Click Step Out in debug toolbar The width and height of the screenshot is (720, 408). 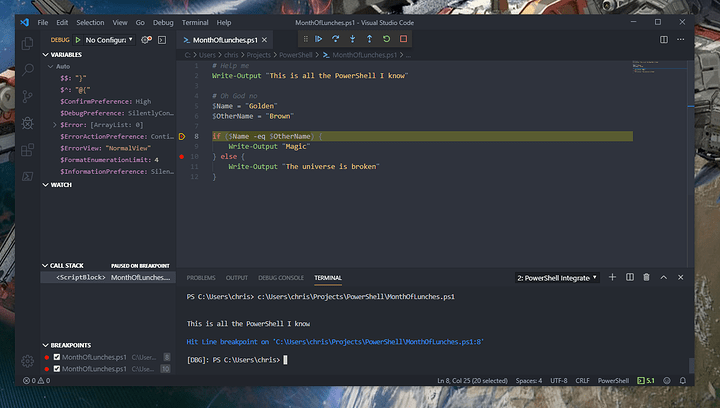pyautogui.click(x=370, y=39)
